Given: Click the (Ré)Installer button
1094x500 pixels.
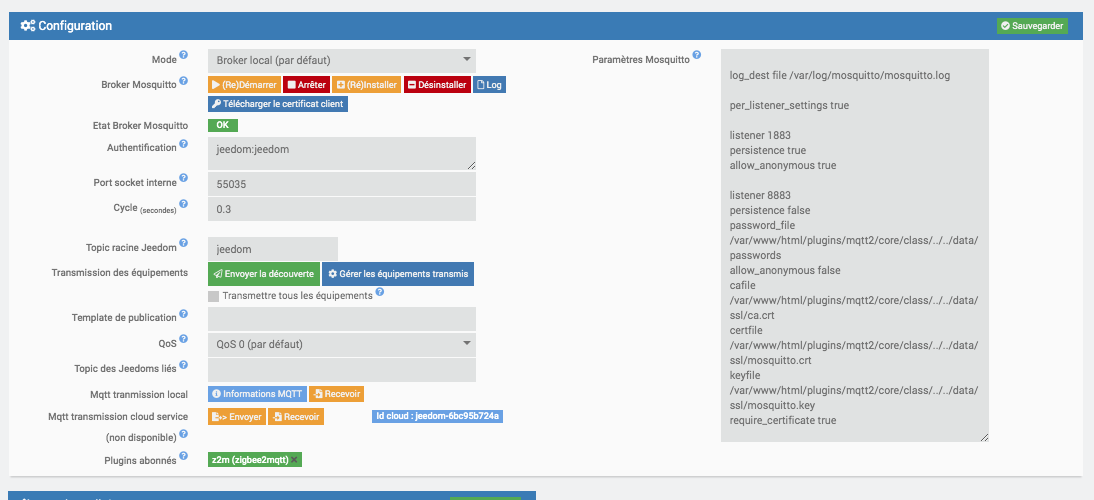Looking at the screenshot, I should click(366, 85).
